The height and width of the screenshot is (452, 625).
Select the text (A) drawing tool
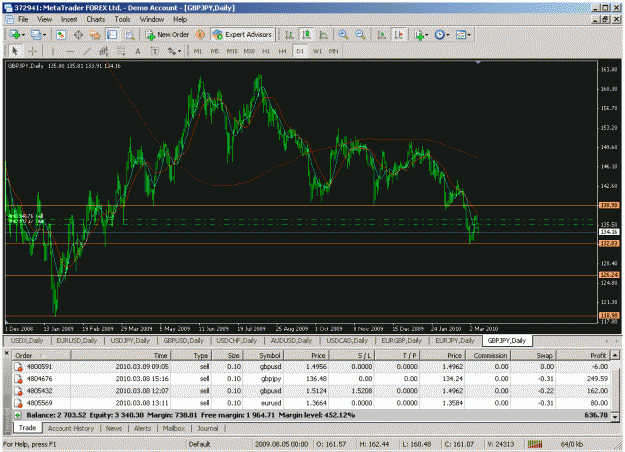138,51
